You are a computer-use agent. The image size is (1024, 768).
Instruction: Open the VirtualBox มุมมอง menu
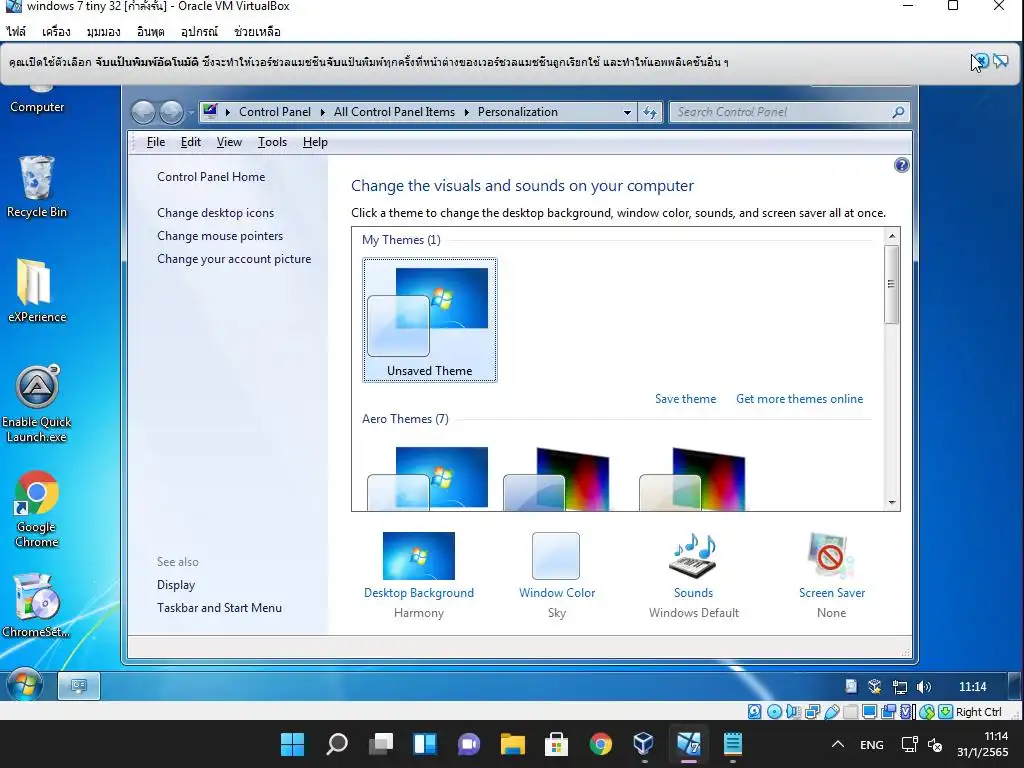point(103,31)
